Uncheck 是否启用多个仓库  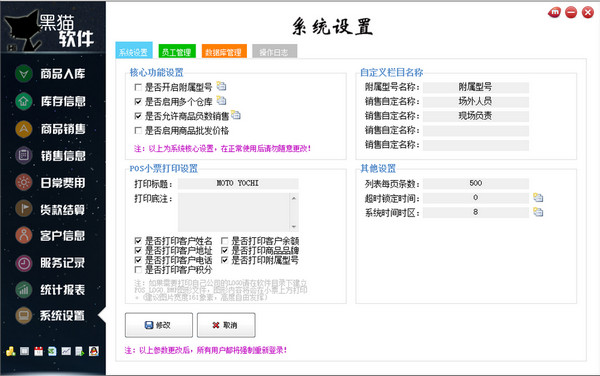(x=138, y=102)
